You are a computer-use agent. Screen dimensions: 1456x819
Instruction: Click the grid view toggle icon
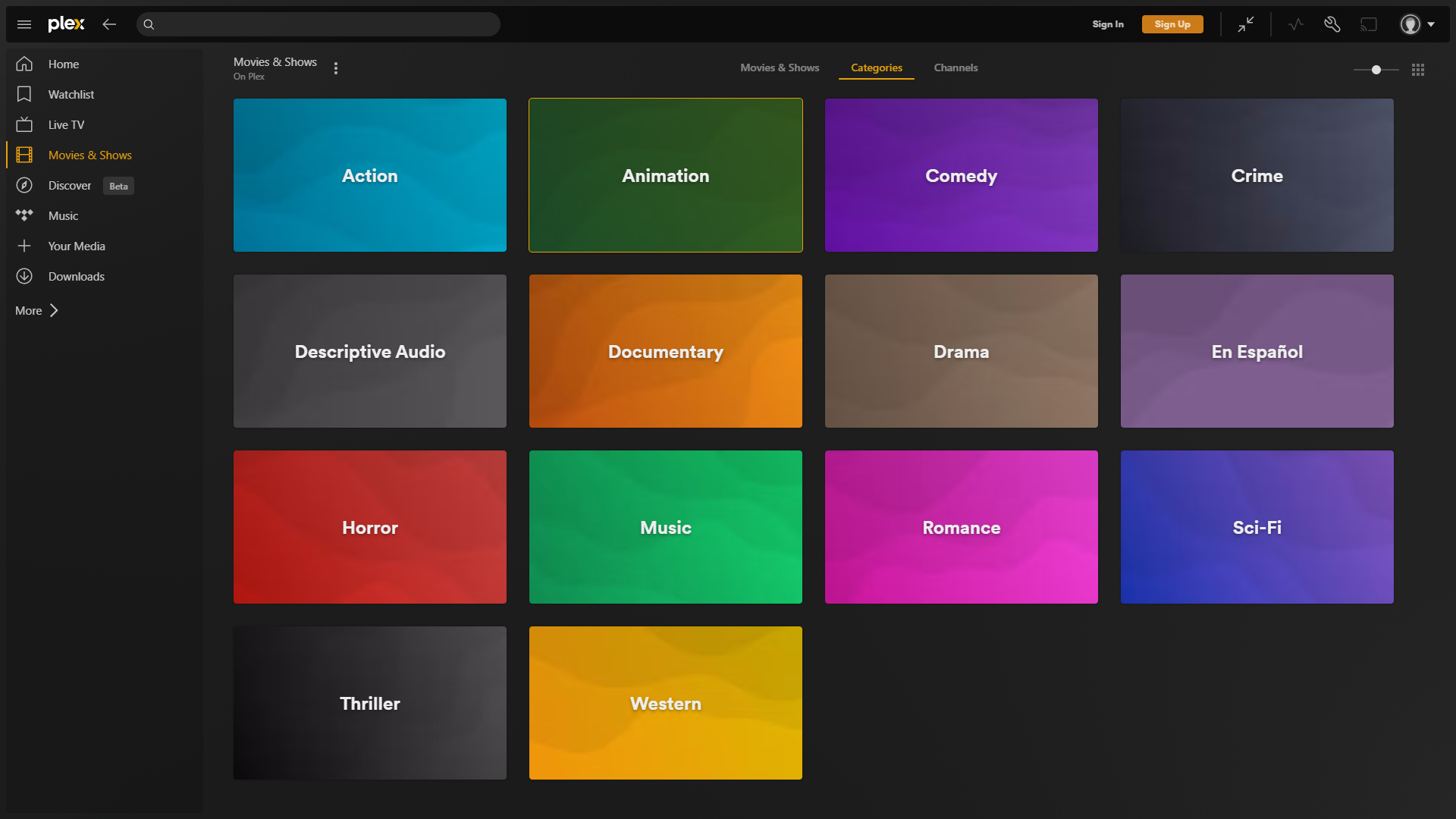click(1418, 68)
